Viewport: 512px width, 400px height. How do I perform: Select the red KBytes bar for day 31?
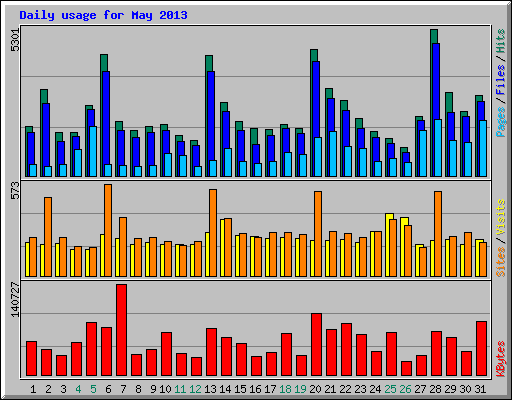[481, 349]
